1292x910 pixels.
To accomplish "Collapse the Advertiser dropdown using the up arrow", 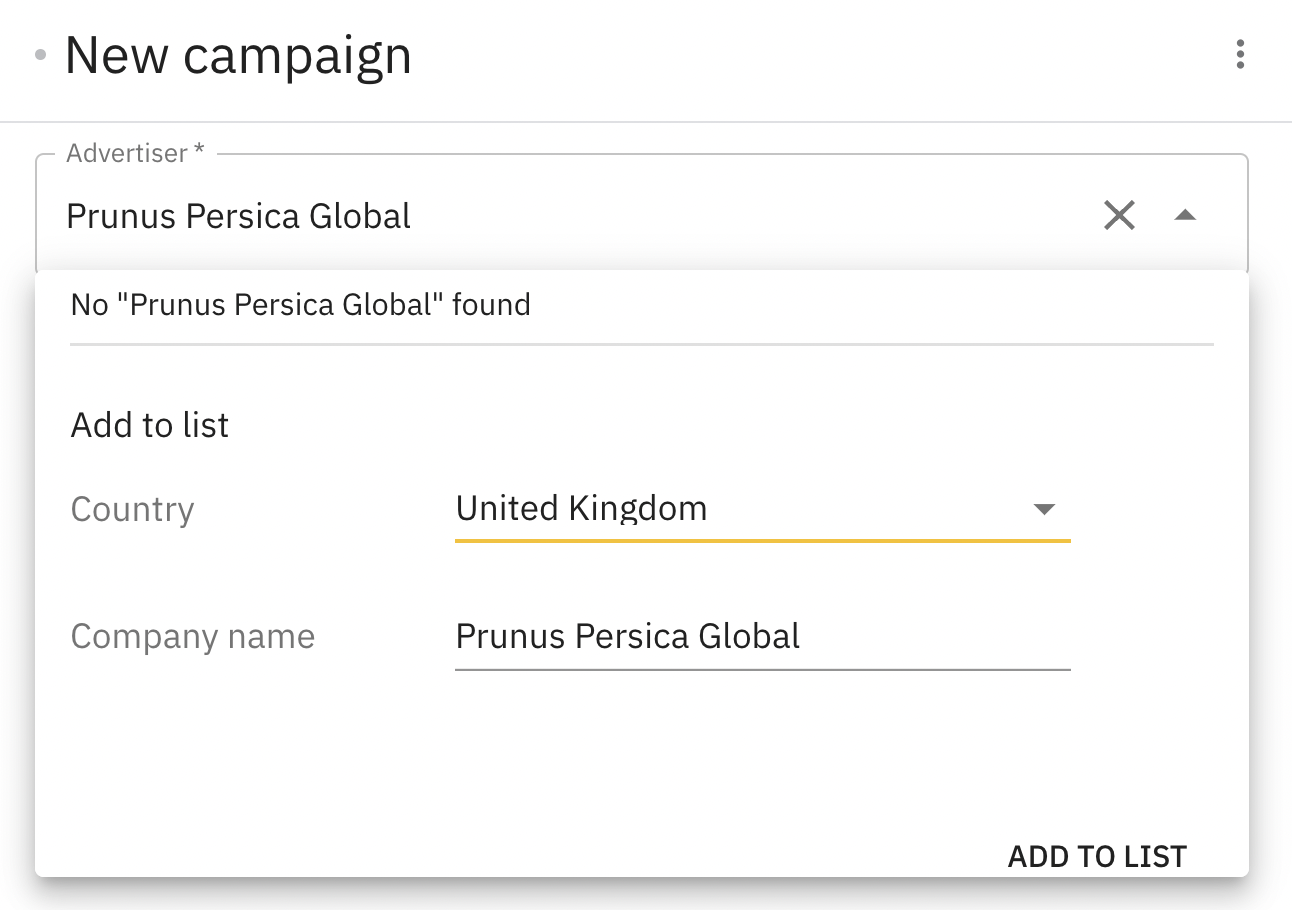I will click(1185, 215).
